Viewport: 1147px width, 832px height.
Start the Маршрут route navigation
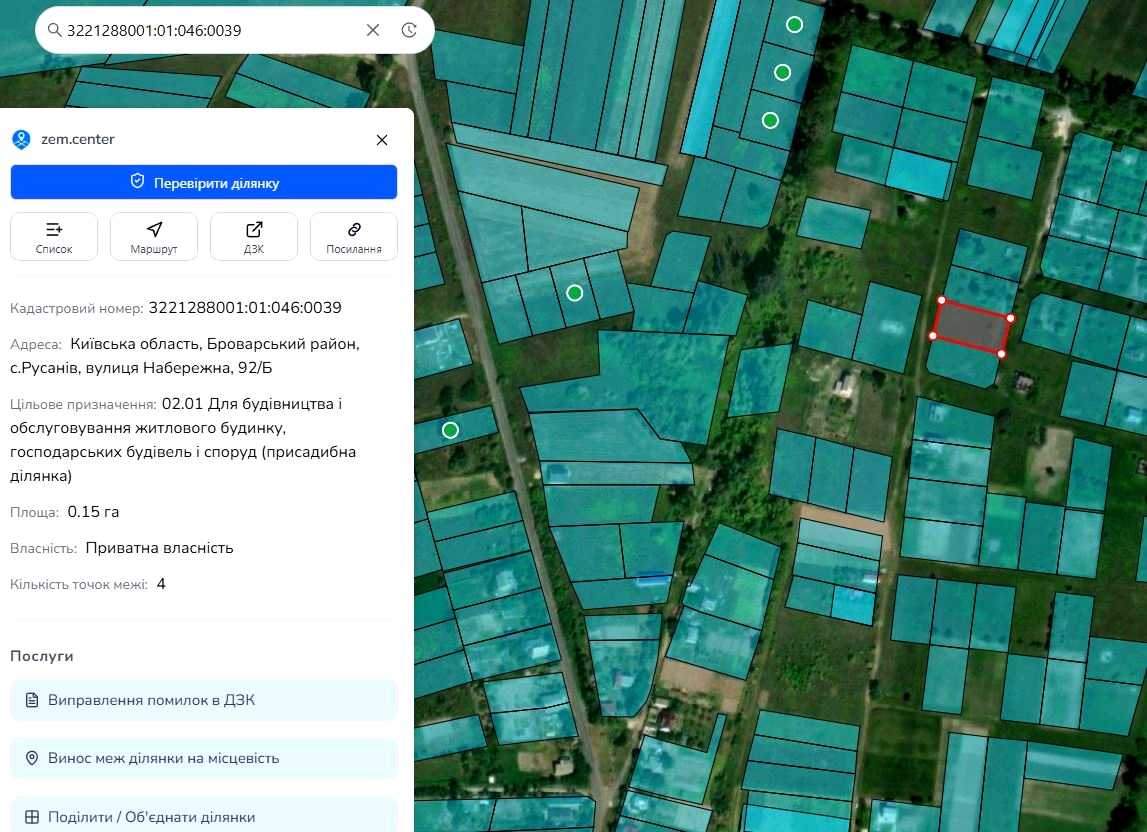tap(154, 236)
